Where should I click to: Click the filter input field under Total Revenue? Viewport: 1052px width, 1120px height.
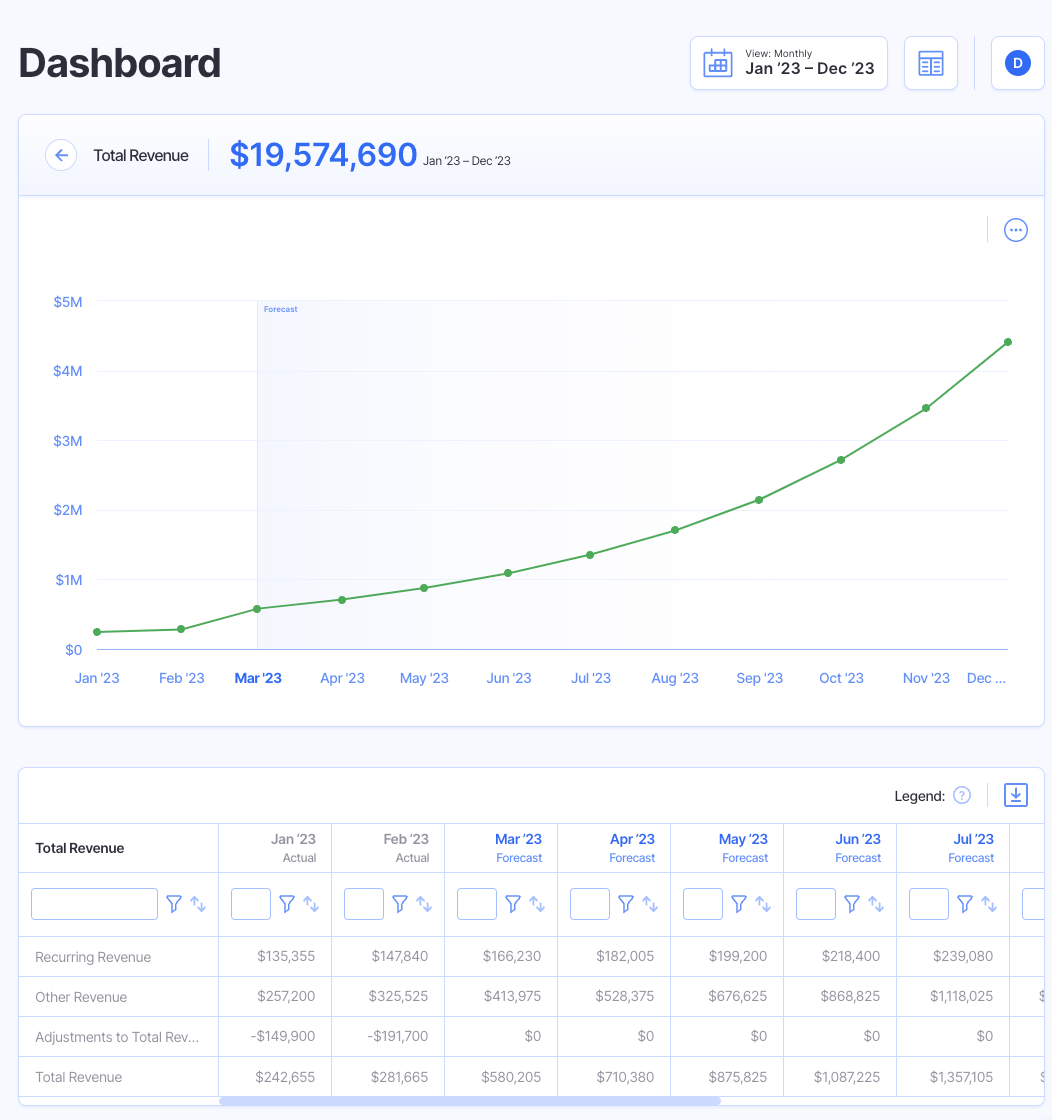pos(94,903)
